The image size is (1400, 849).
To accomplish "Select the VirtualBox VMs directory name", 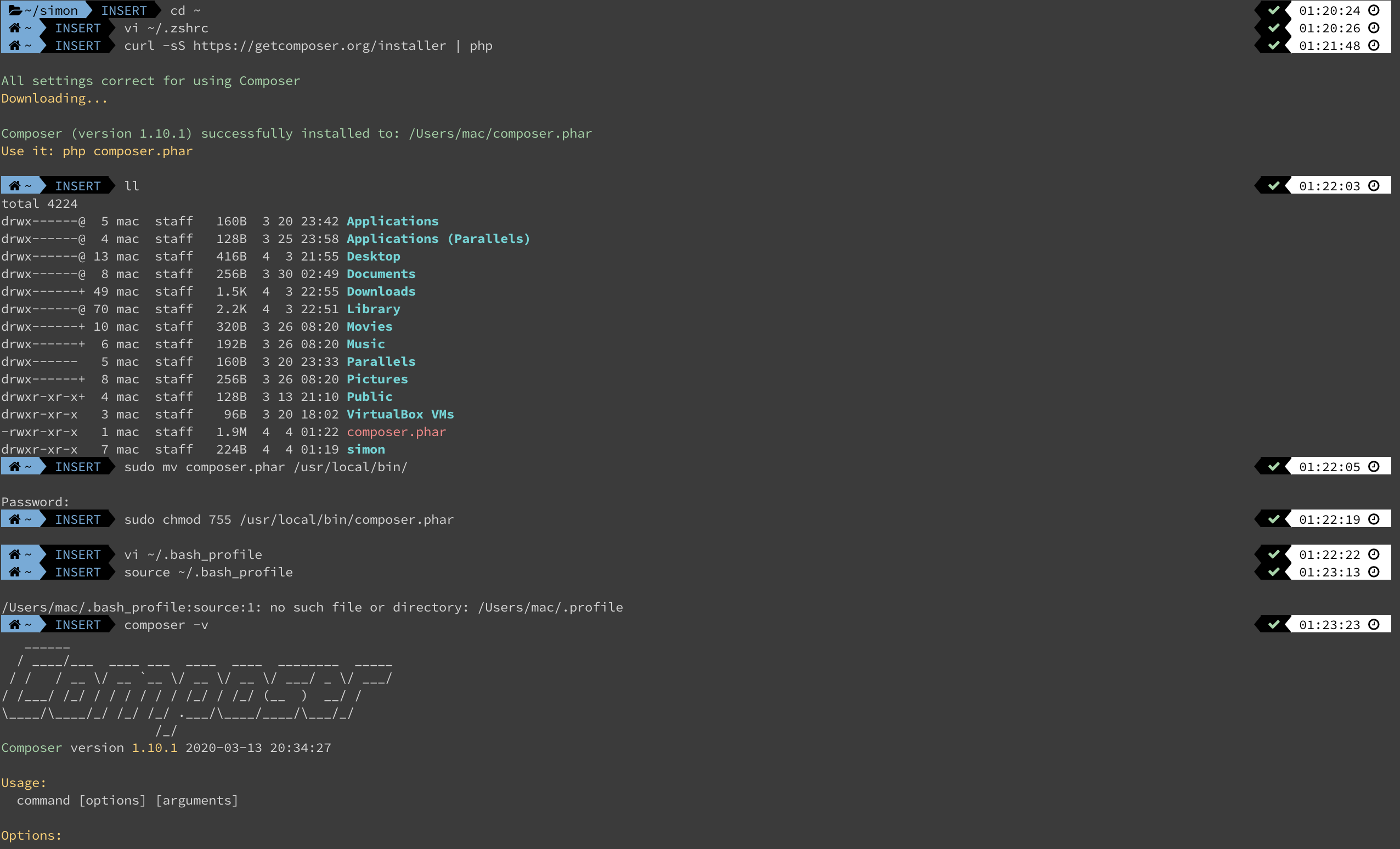I will coord(400,415).
